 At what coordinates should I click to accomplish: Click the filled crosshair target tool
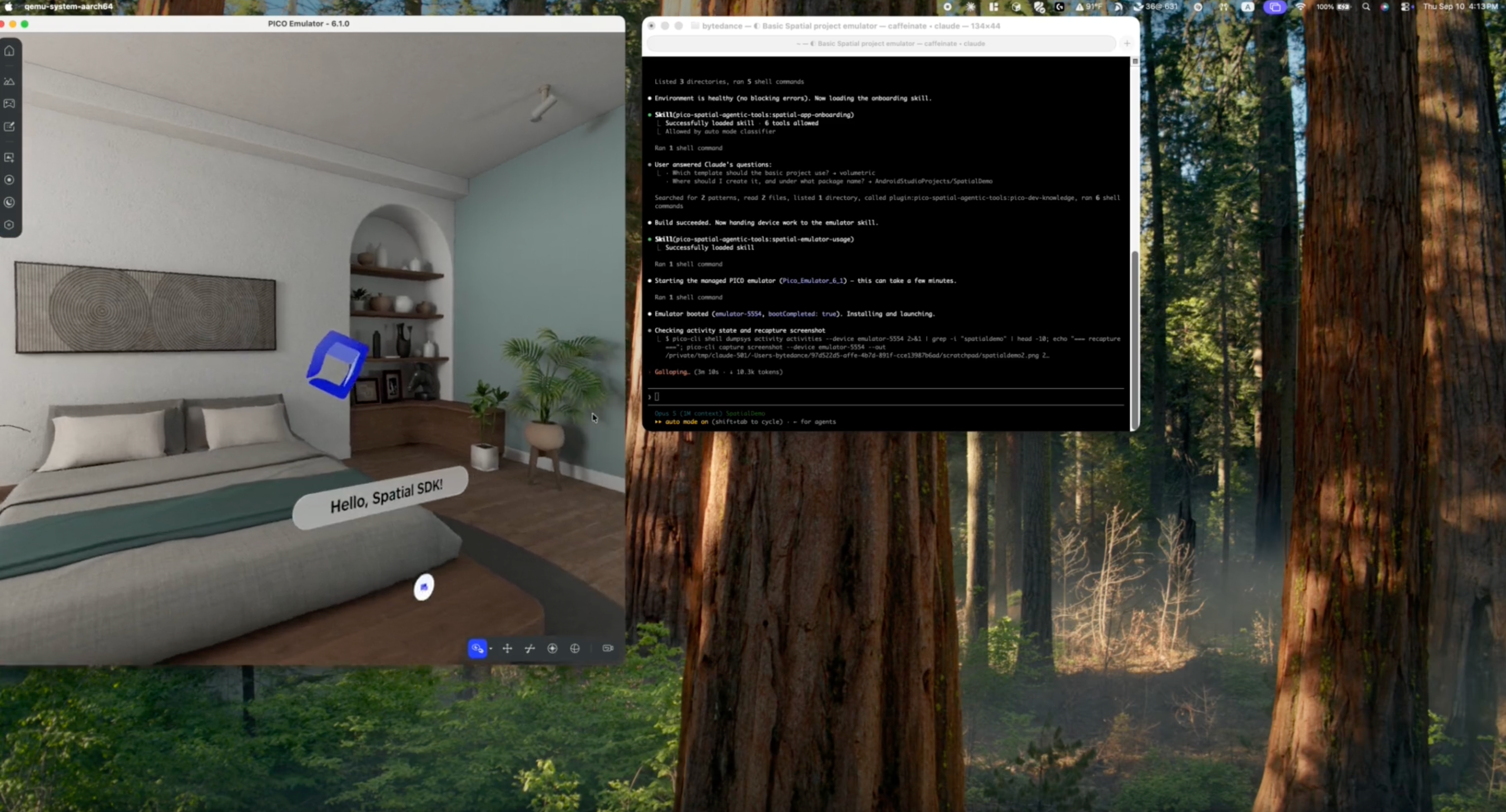[552, 648]
